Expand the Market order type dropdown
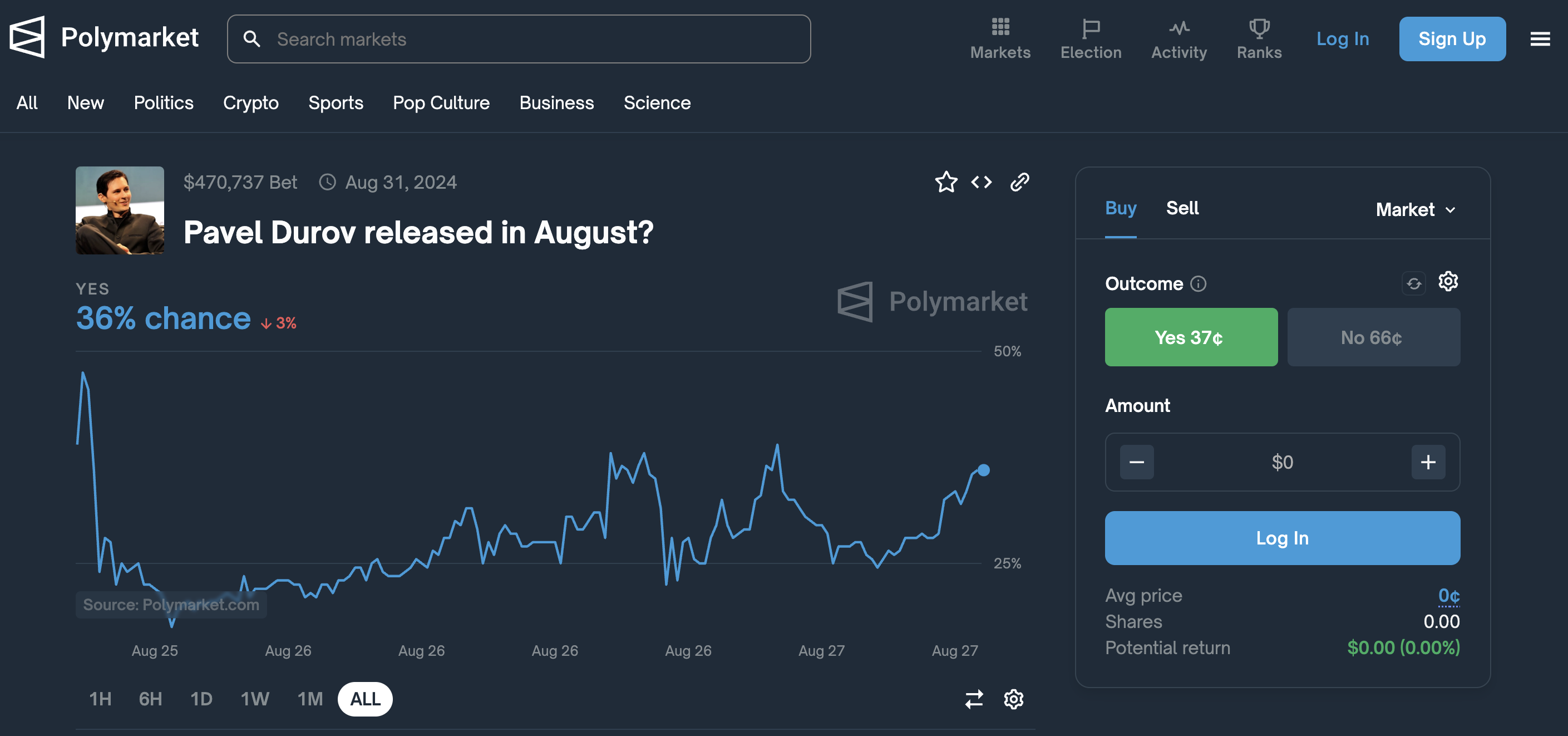 pyautogui.click(x=1416, y=209)
